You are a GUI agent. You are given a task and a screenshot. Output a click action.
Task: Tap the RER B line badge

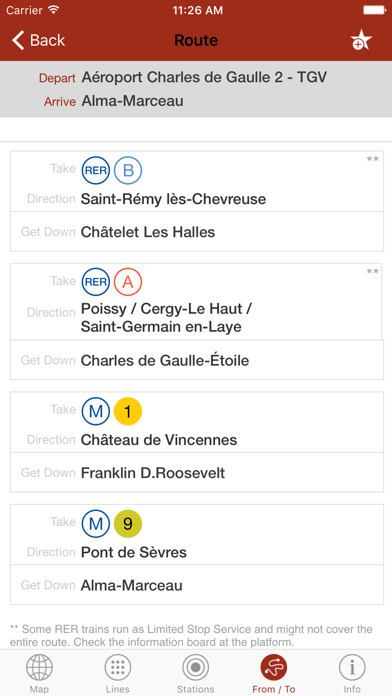tap(128, 170)
